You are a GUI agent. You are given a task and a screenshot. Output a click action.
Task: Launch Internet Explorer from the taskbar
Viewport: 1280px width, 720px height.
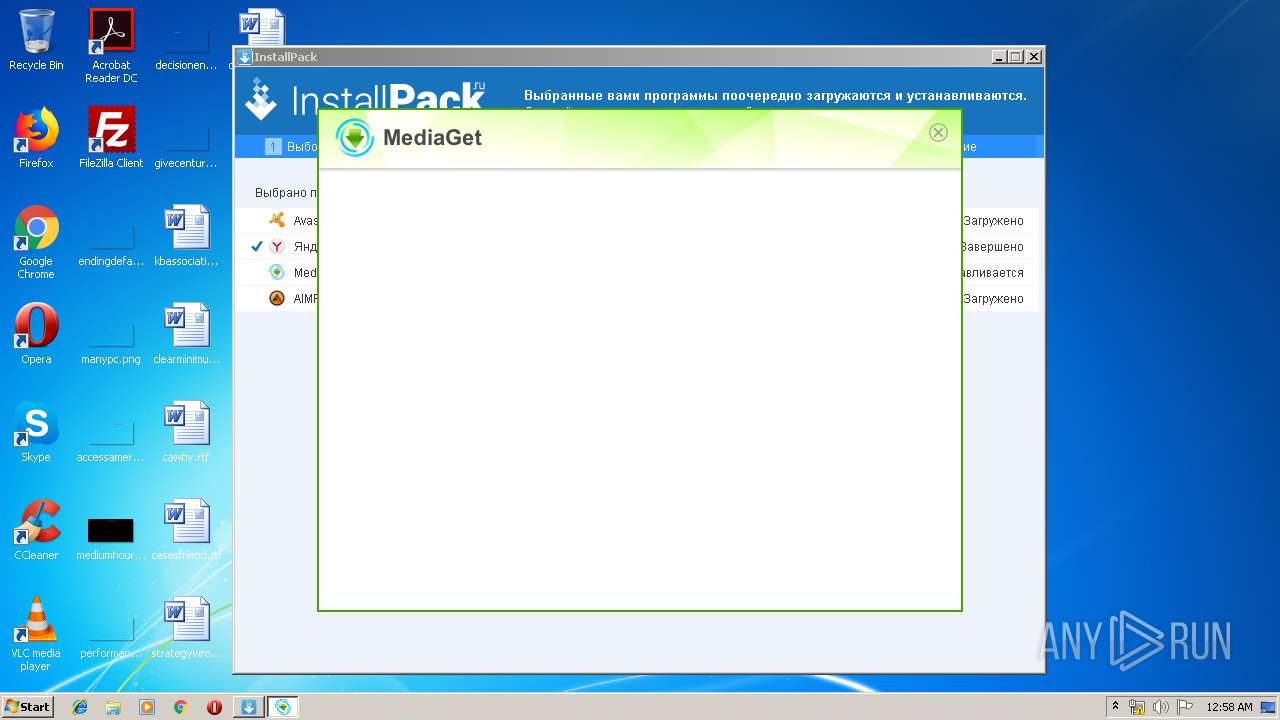tap(80, 707)
